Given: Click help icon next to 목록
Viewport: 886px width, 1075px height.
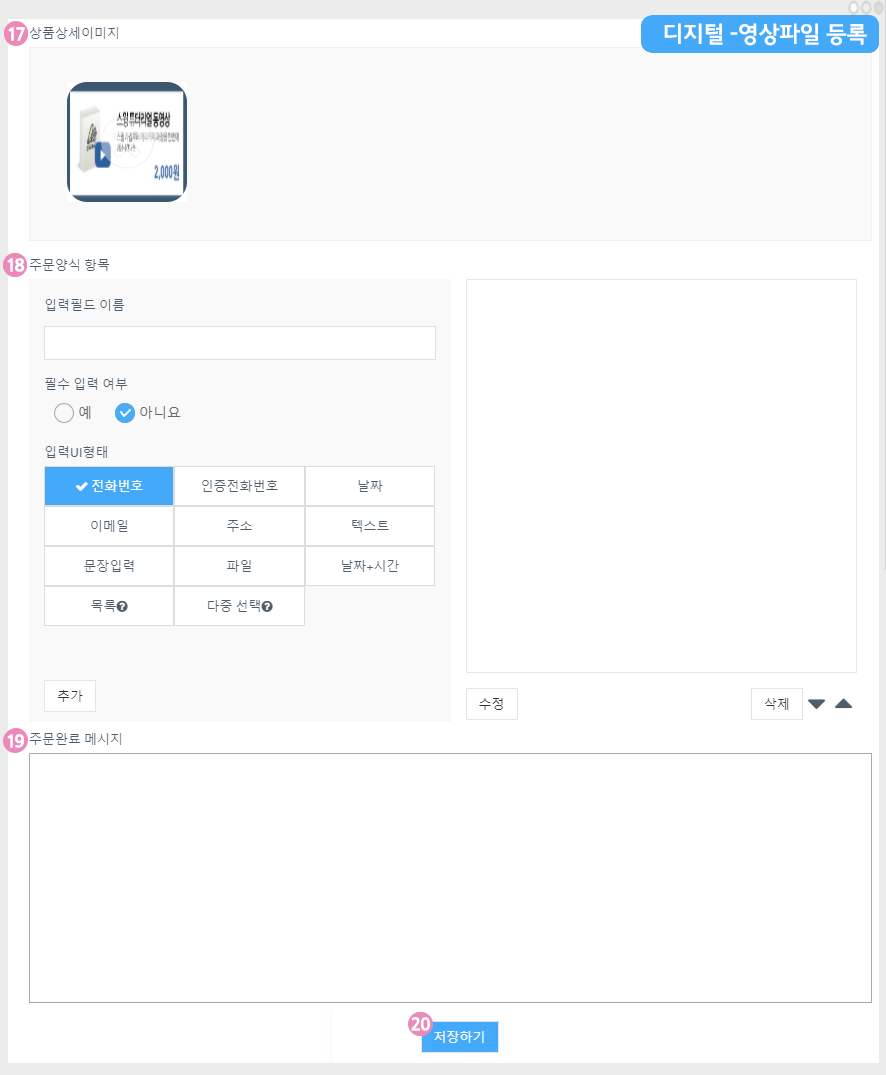Looking at the screenshot, I should 122,606.
